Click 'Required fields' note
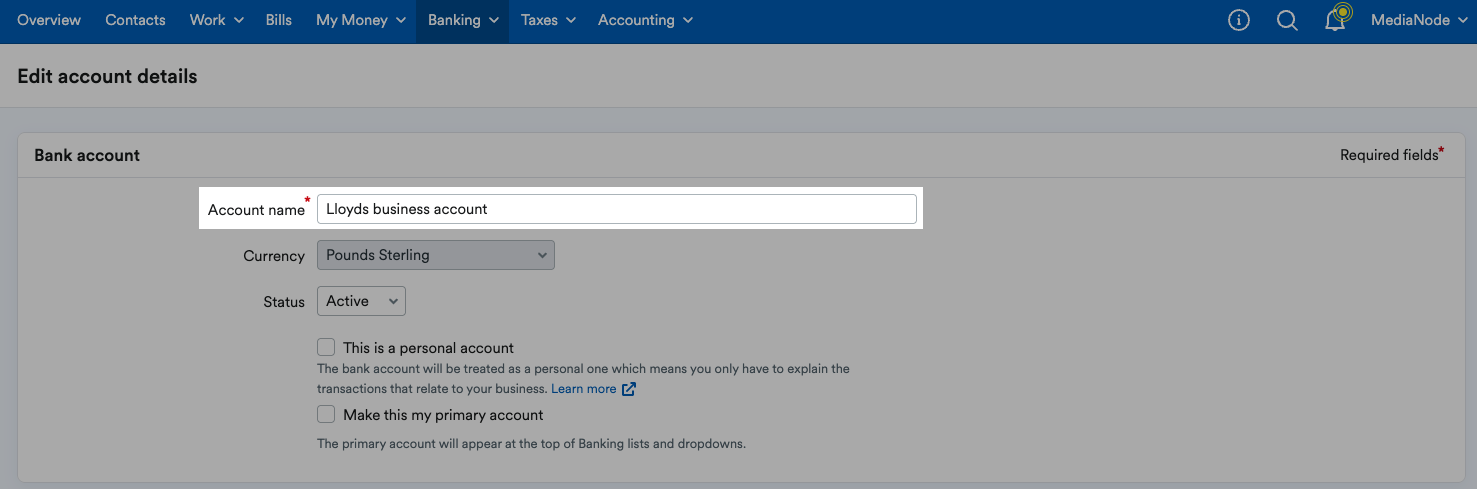The width and height of the screenshot is (1477, 489). click(x=1391, y=155)
